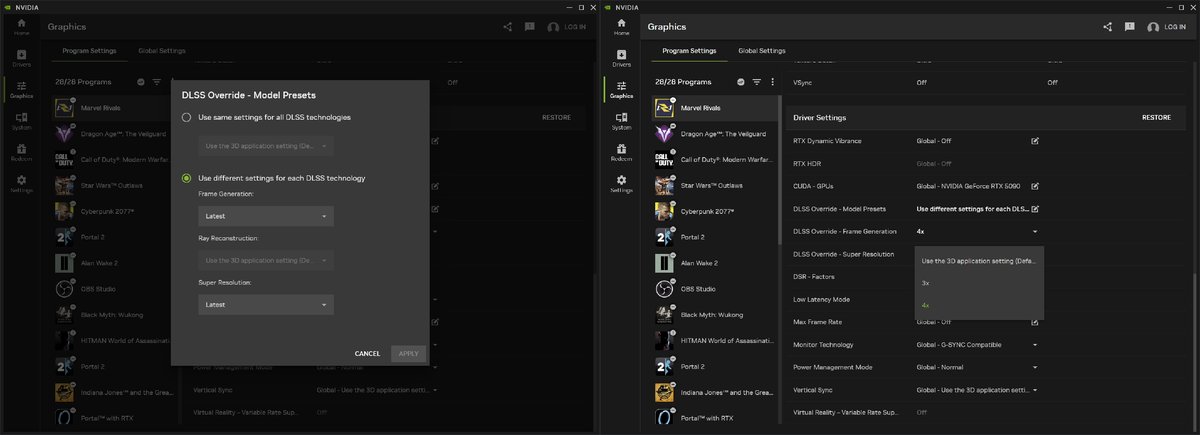Select Black Myth: Wukong icon in the right window
The width and height of the screenshot is (1200, 435).
(664, 315)
